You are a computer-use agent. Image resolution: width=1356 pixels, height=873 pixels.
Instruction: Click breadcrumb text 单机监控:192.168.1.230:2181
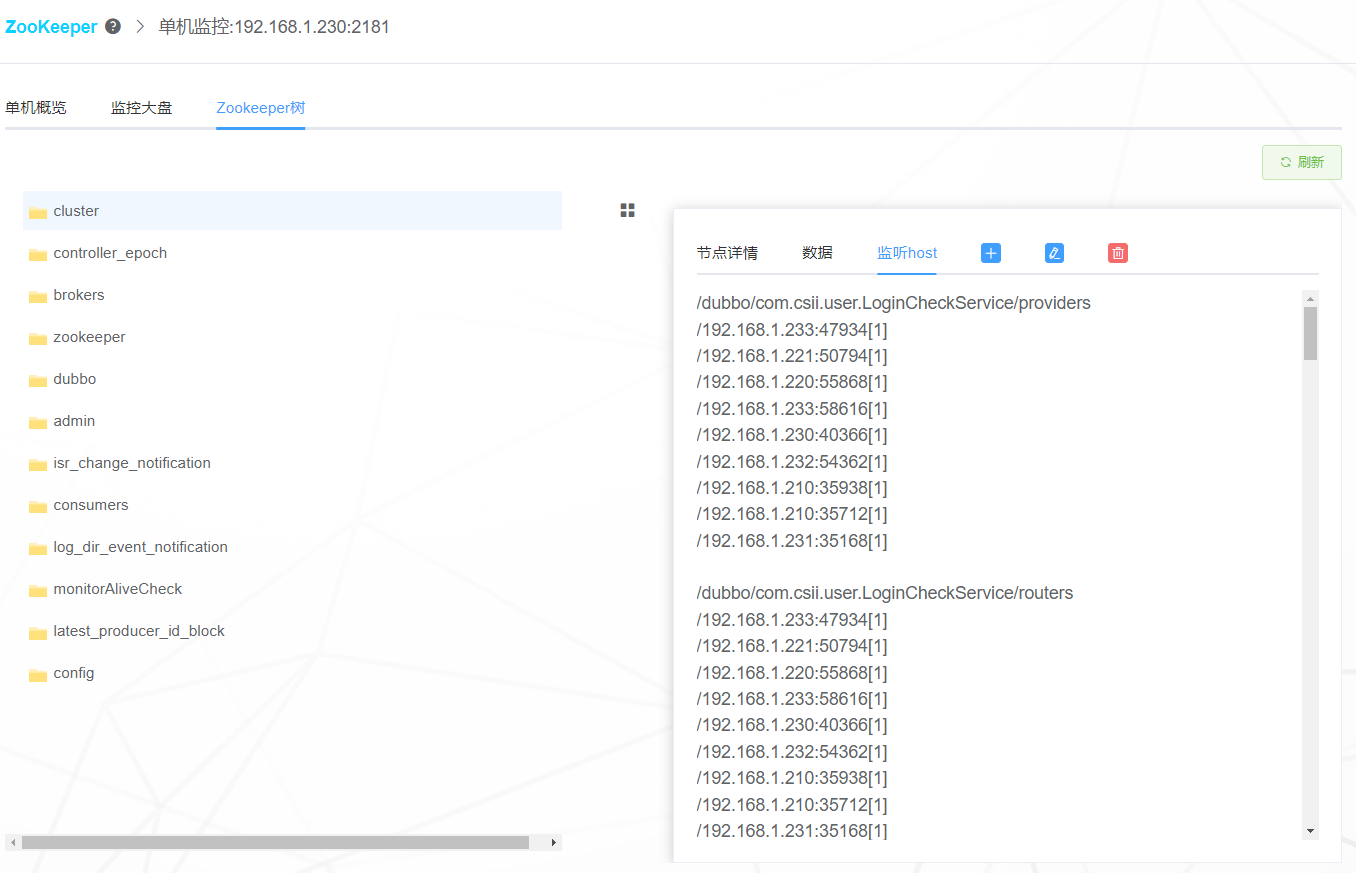pyautogui.click(x=274, y=27)
